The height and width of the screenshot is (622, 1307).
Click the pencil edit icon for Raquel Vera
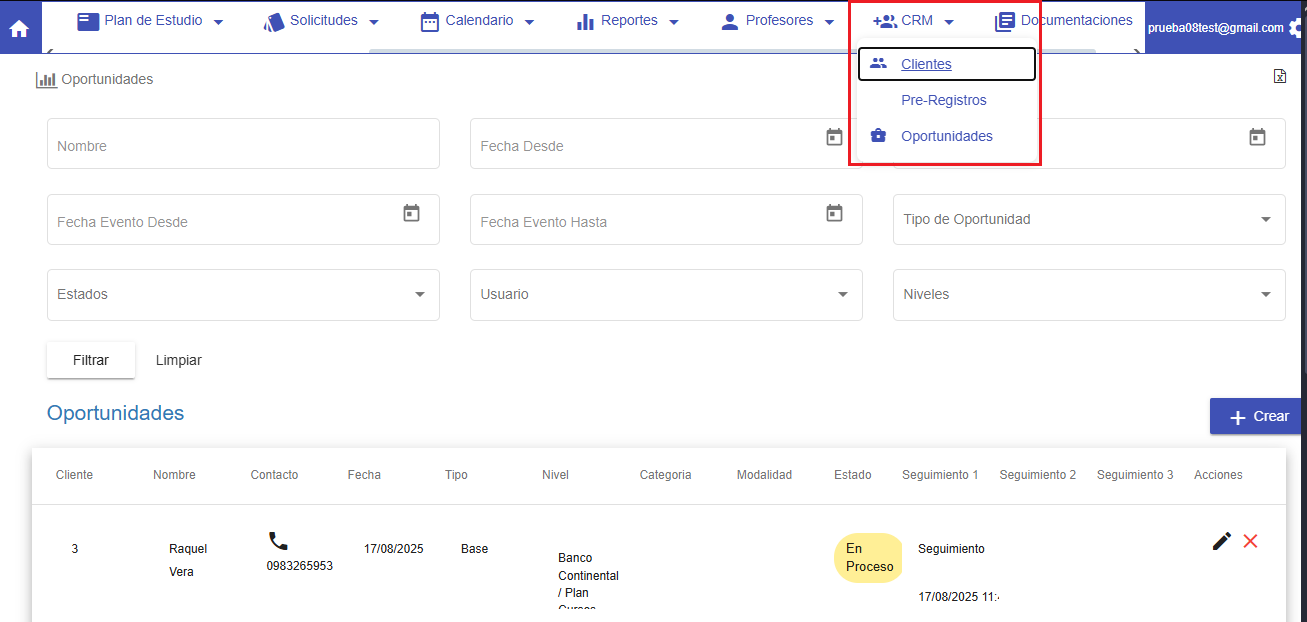coord(1221,541)
